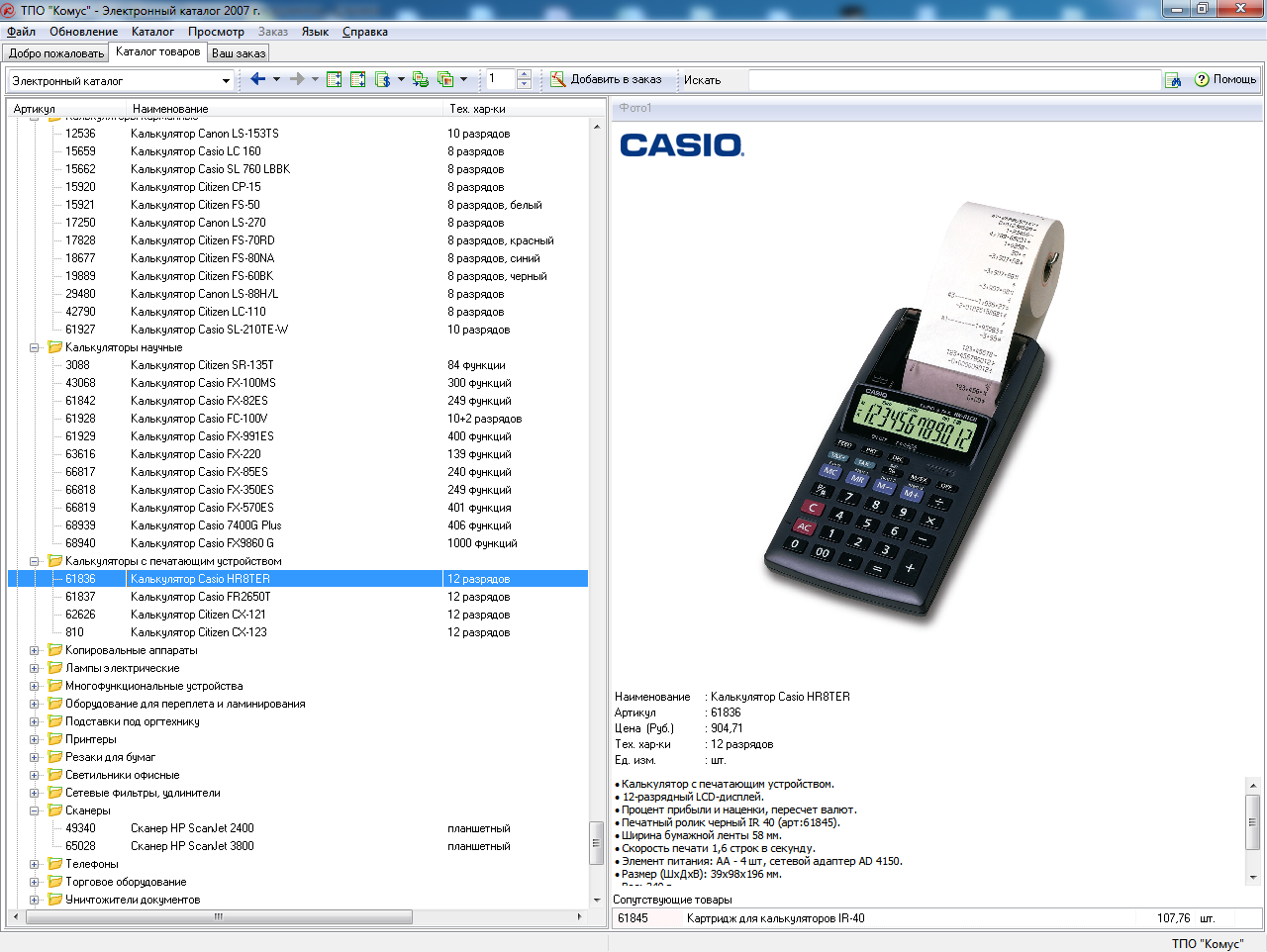Image resolution: width=1267 pixels, height=952 pixels.
Task: Focus the Искать search text field
Action: coord(954,80)
